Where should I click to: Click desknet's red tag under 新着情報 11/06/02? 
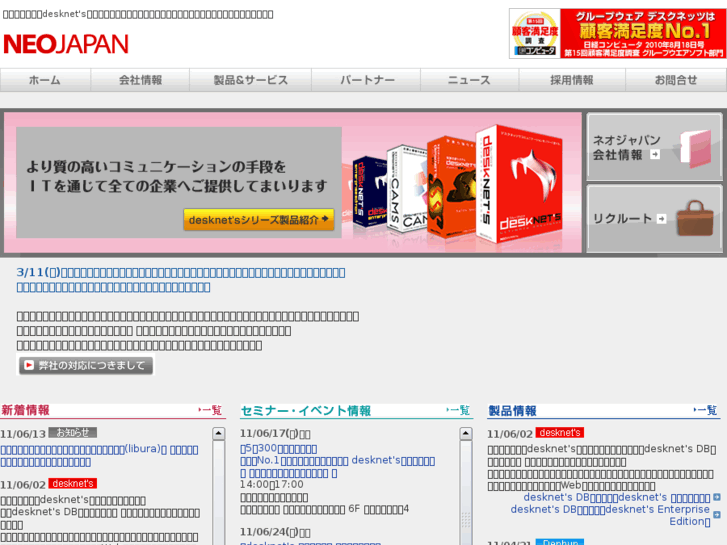coord(73,483)
